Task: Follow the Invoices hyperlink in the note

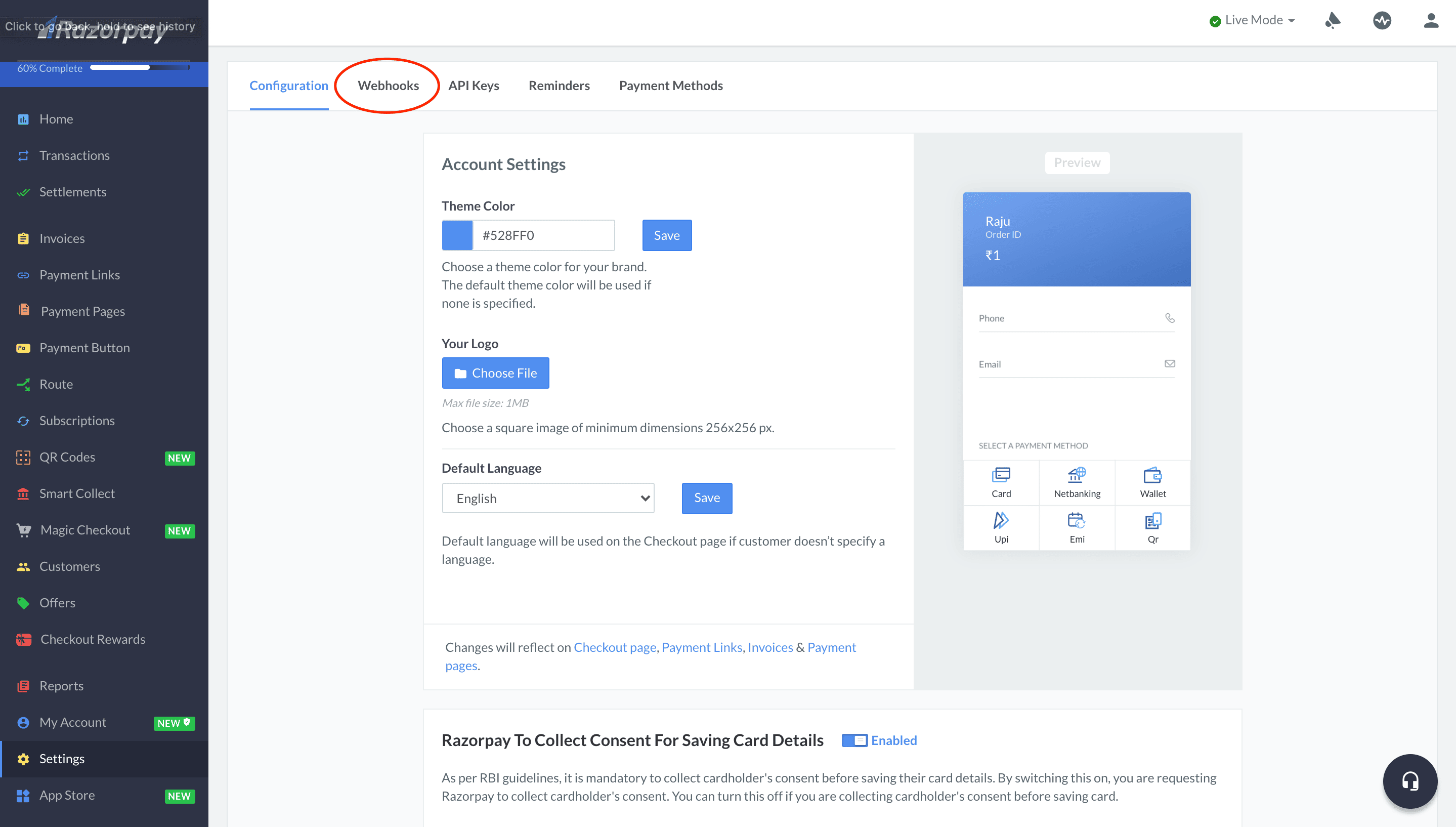Action: (x=769, y=647)
